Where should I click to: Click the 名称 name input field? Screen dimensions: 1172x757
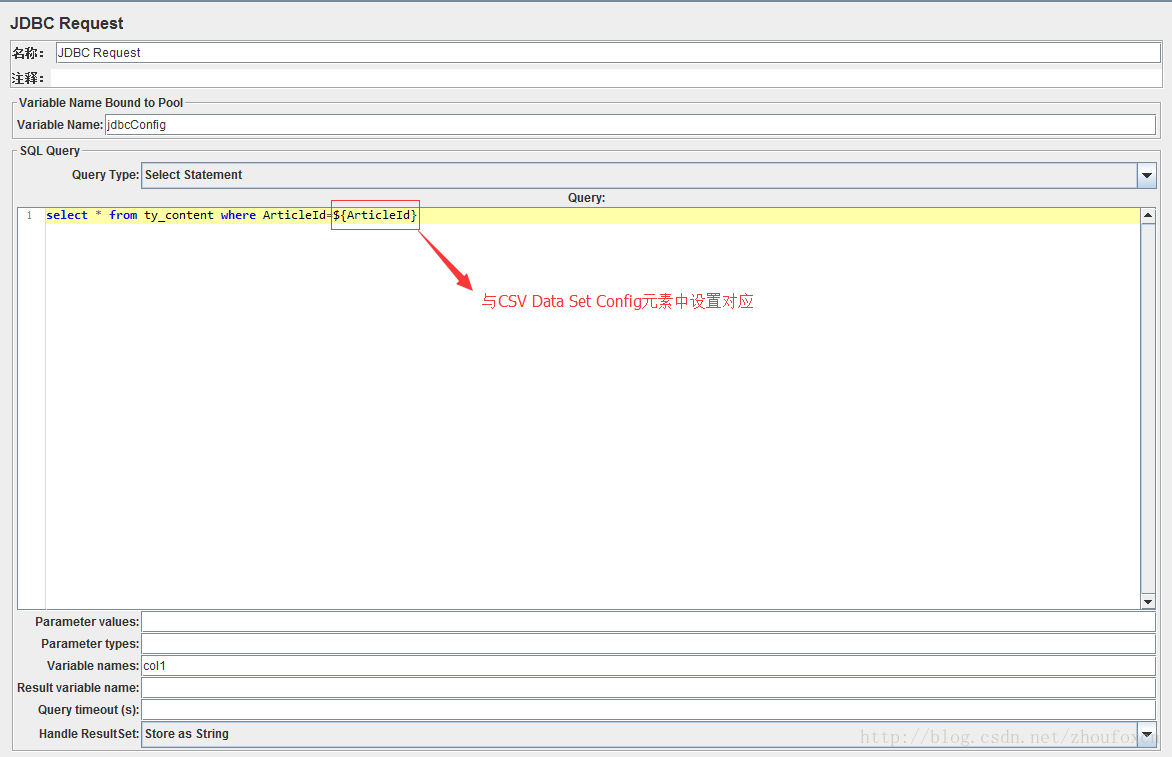(608, 52)
